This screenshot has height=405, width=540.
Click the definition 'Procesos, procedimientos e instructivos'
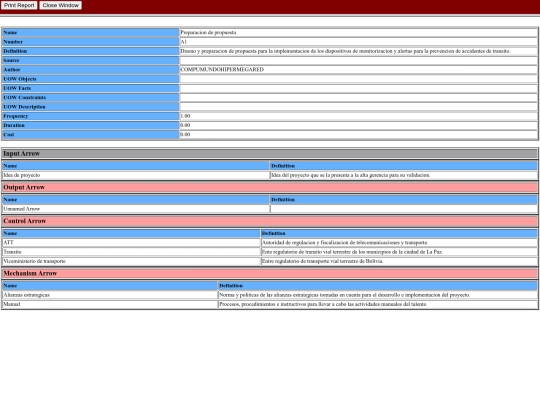[323, 304]
